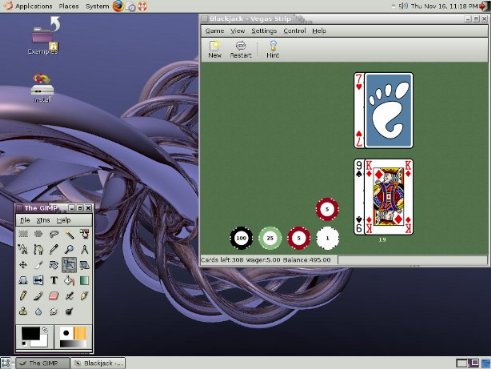Select the Perspective tool in GIMP
Image resolution: width=491 pixels, height=369 pixels.
[23, 280]
